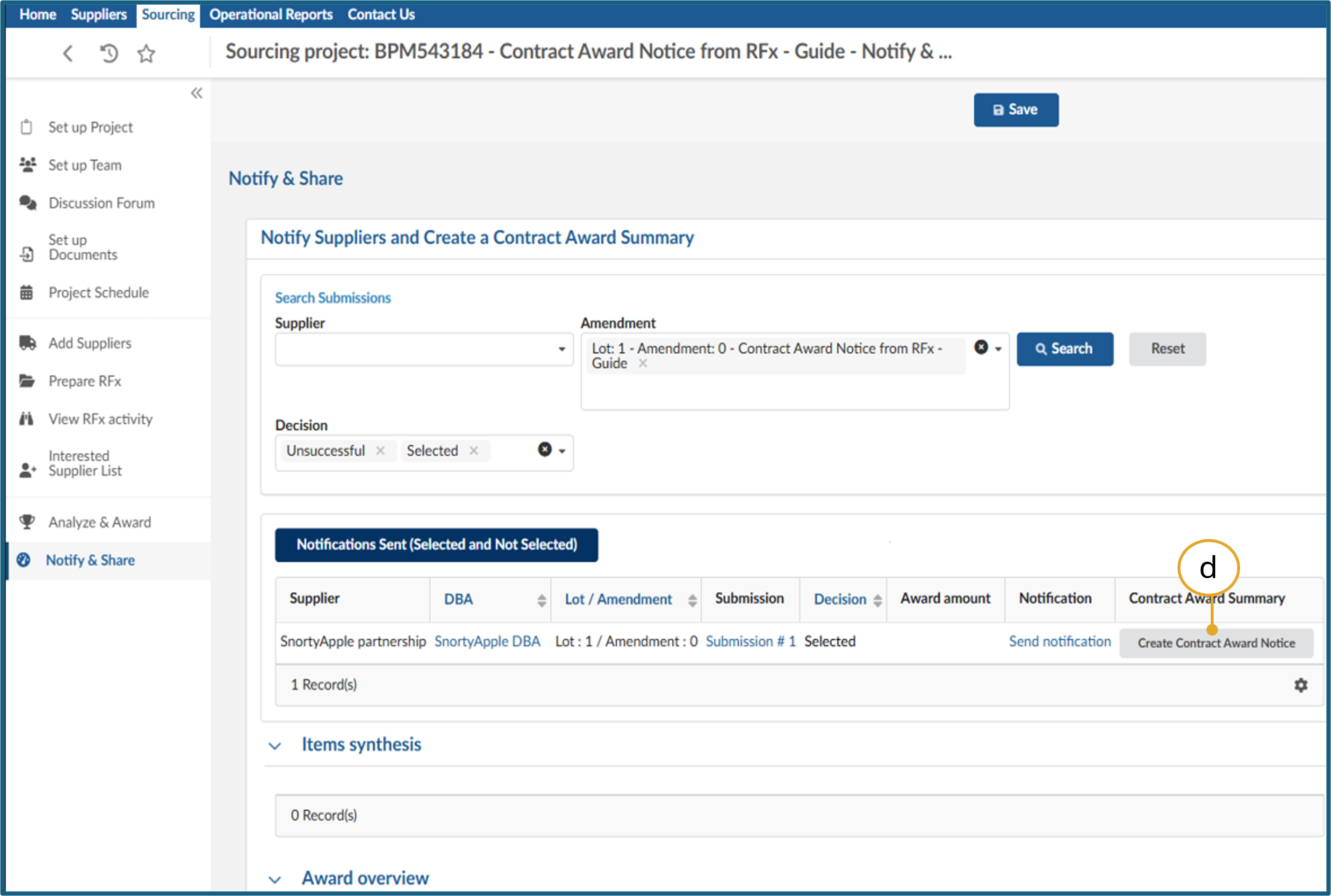Collapse sidebar with double chevron icon
This screenshot has width=1331, height=896.
point(197,93)
